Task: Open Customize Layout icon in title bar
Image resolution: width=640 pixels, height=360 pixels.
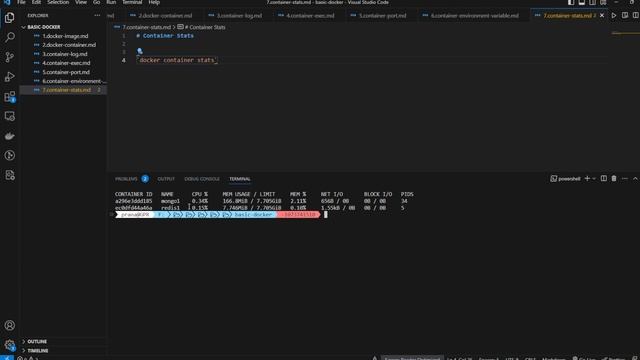Action: pos(603,2)
